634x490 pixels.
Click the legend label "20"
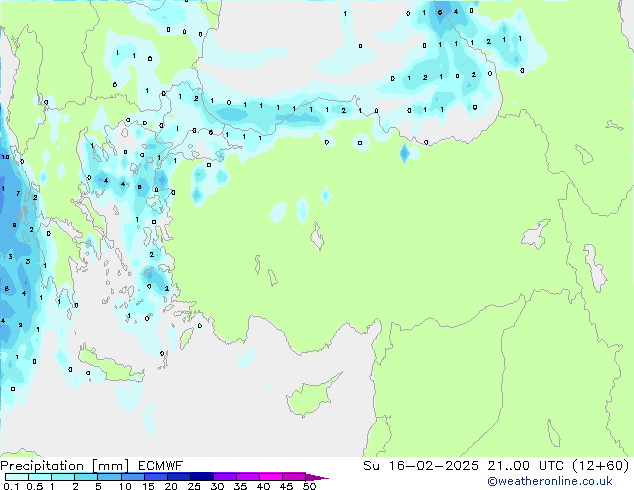pos(171,486)
